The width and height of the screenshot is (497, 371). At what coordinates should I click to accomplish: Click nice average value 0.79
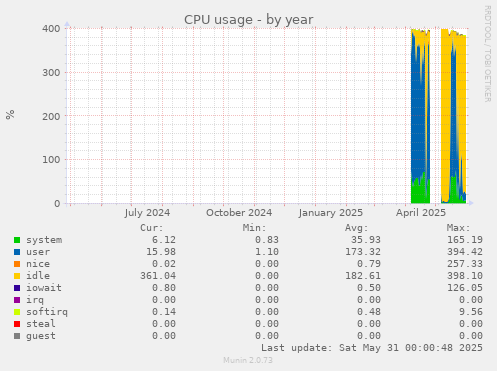369,264
